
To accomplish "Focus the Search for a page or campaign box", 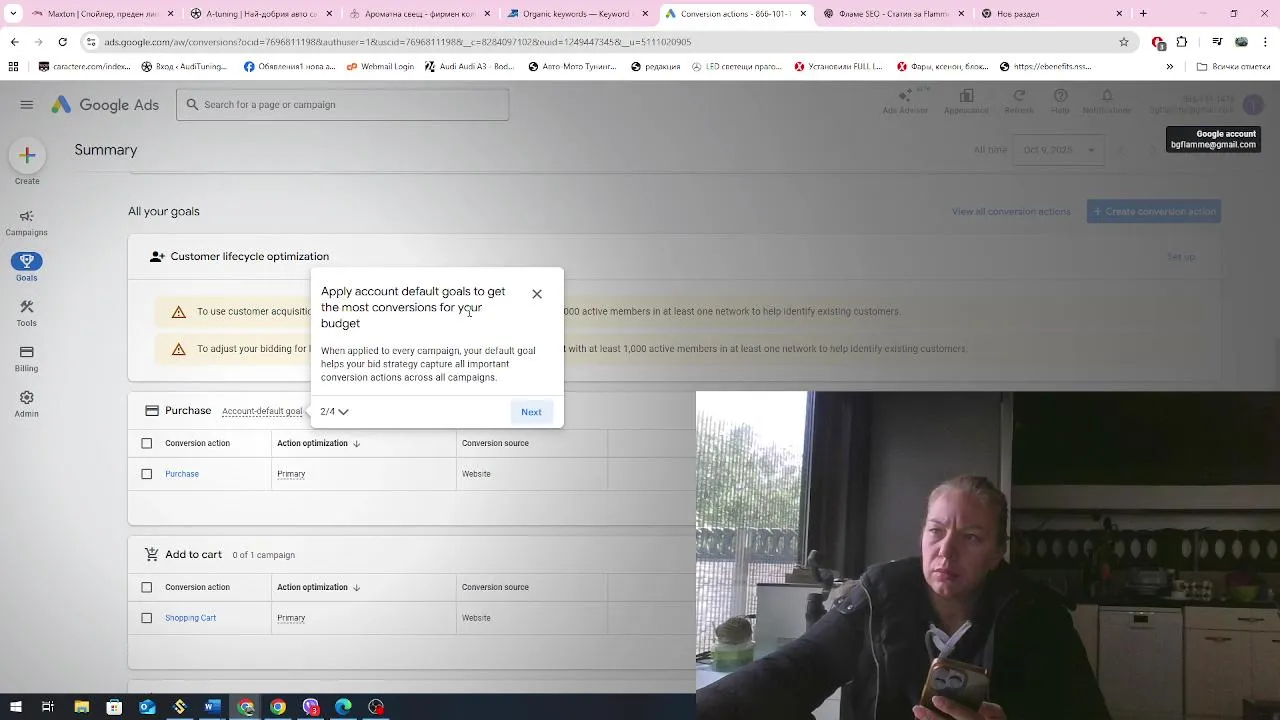I will point(343,104).
